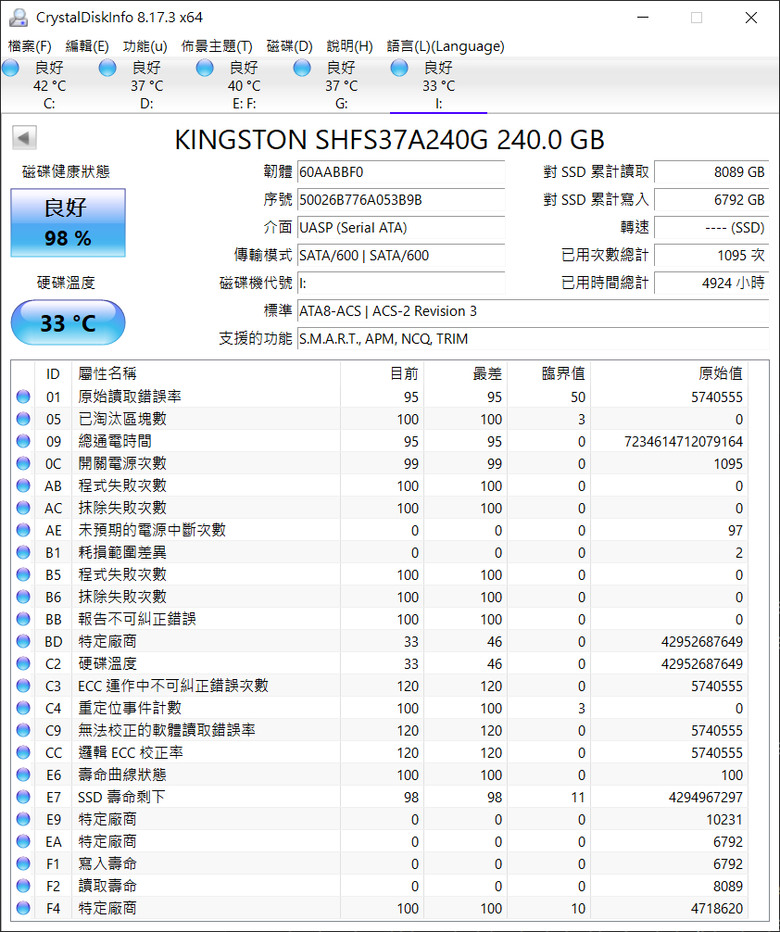The width and height of the screenshot is (780, 932).
Task: Click the ID column header
Action: pos(53,373)
